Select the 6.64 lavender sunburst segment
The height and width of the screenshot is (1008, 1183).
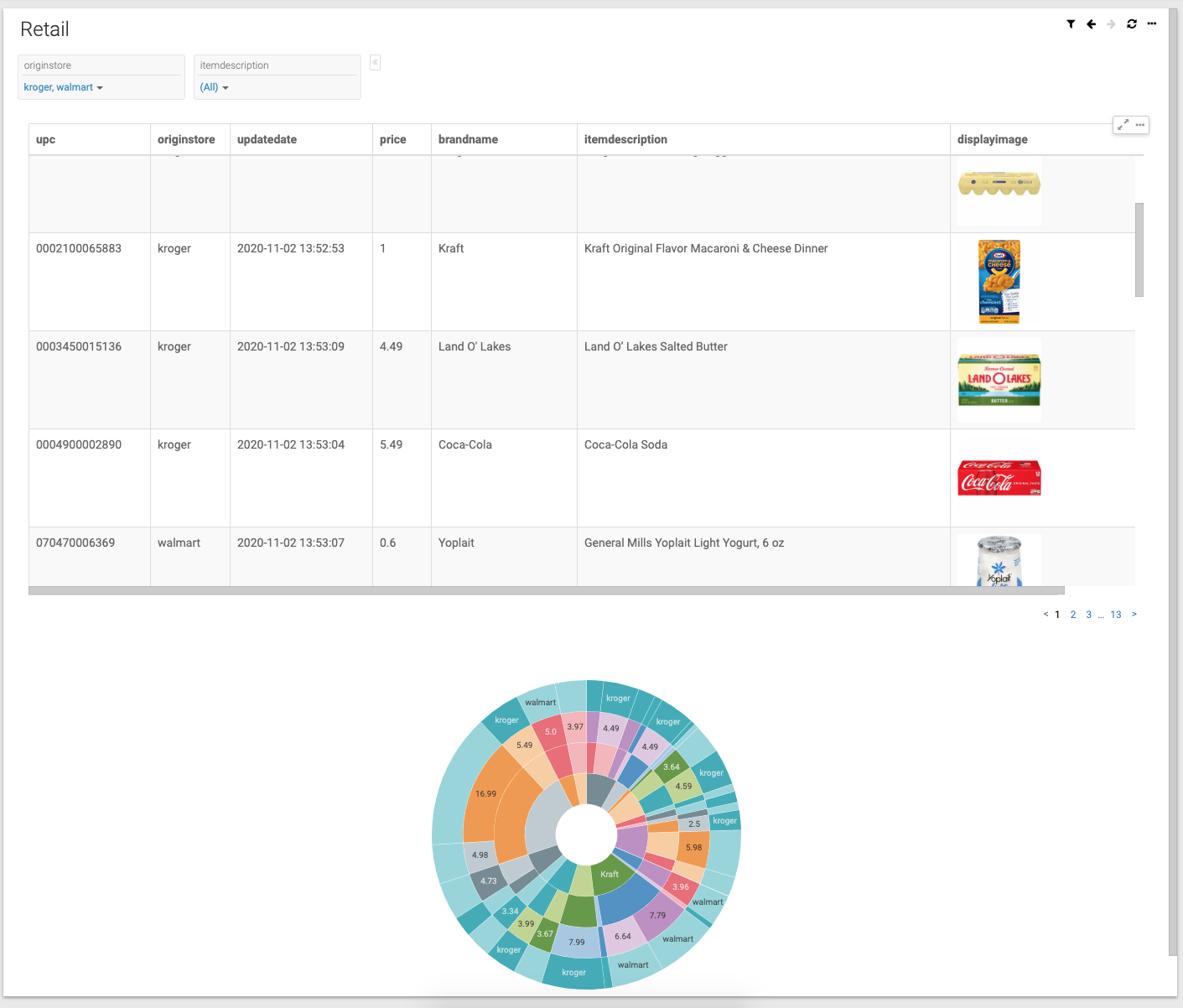[x=625, y=937]
